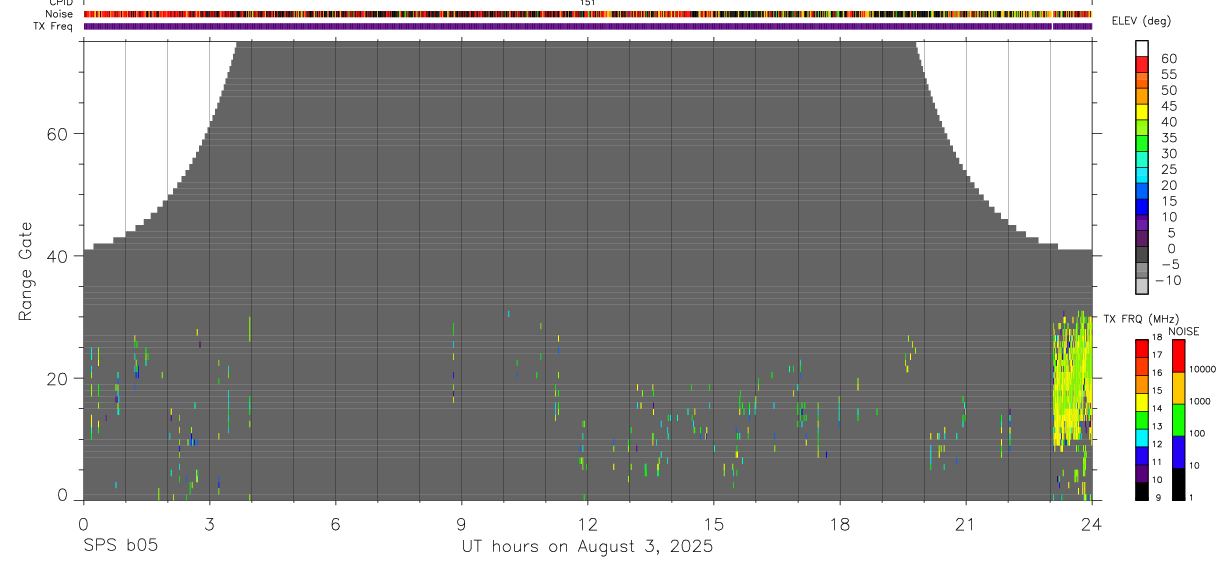Click the '-10' label on ELEV colorbar

[1166, 280]
